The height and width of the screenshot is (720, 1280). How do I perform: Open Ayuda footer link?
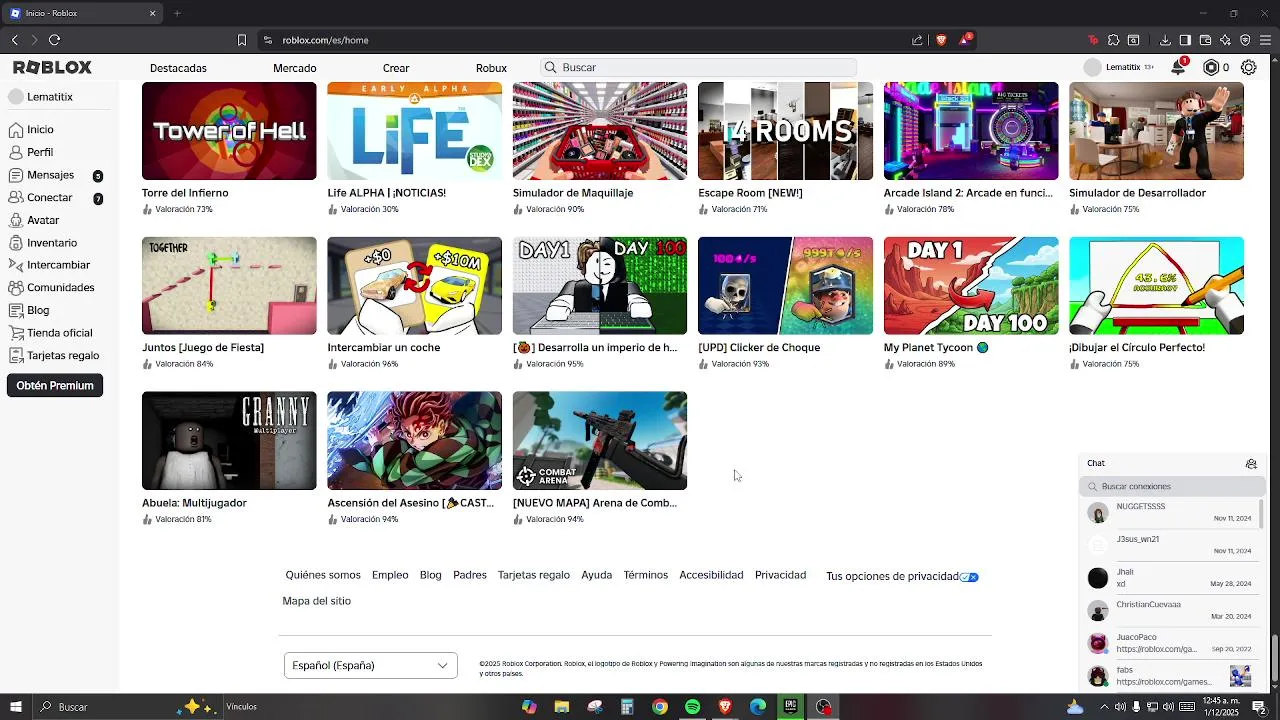[x=596, y=575]
